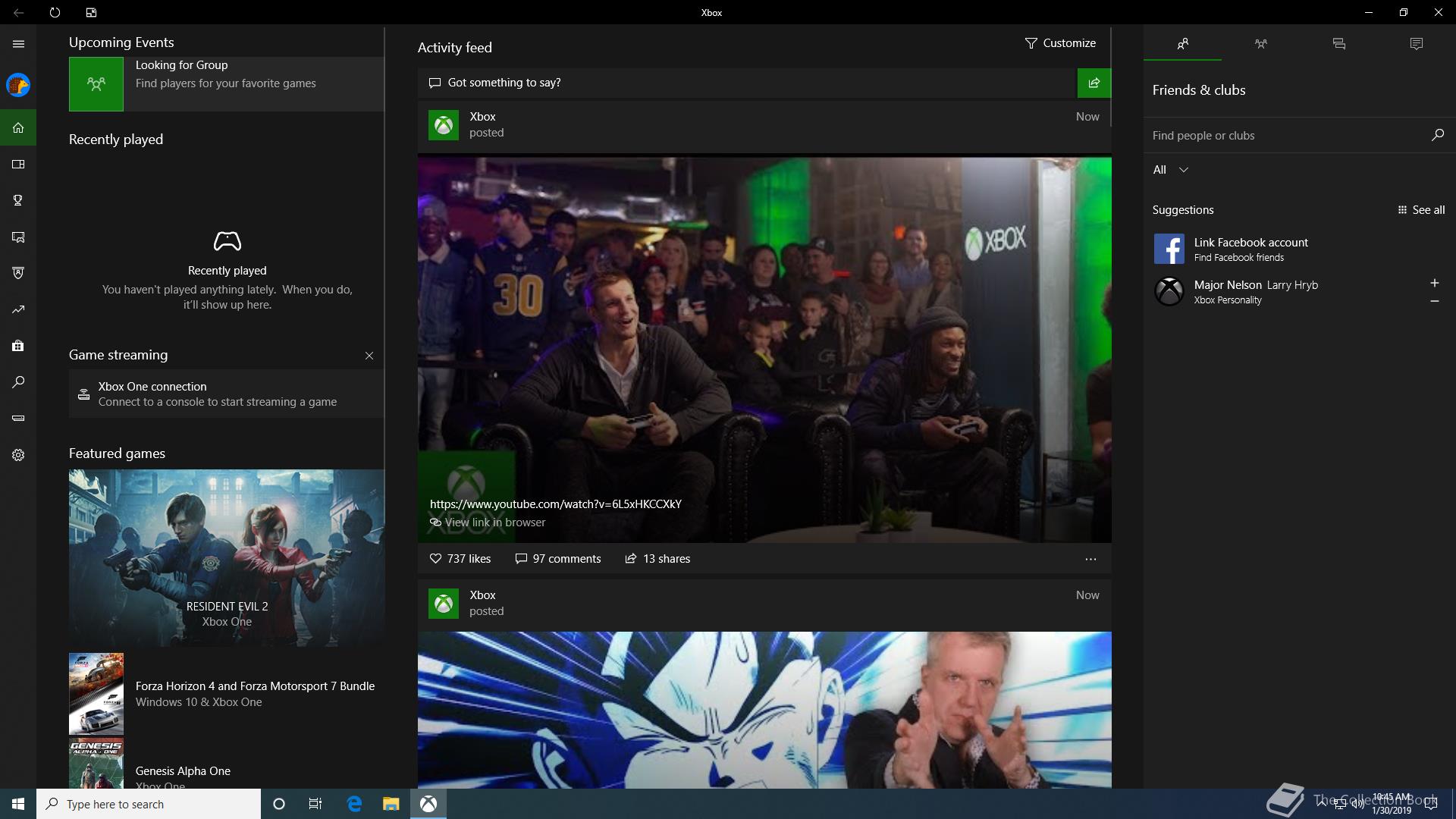Switch to Parties tab icon
This screenshot has height=819, width=1456.
pyautogui.click(x=1260, y=44)
